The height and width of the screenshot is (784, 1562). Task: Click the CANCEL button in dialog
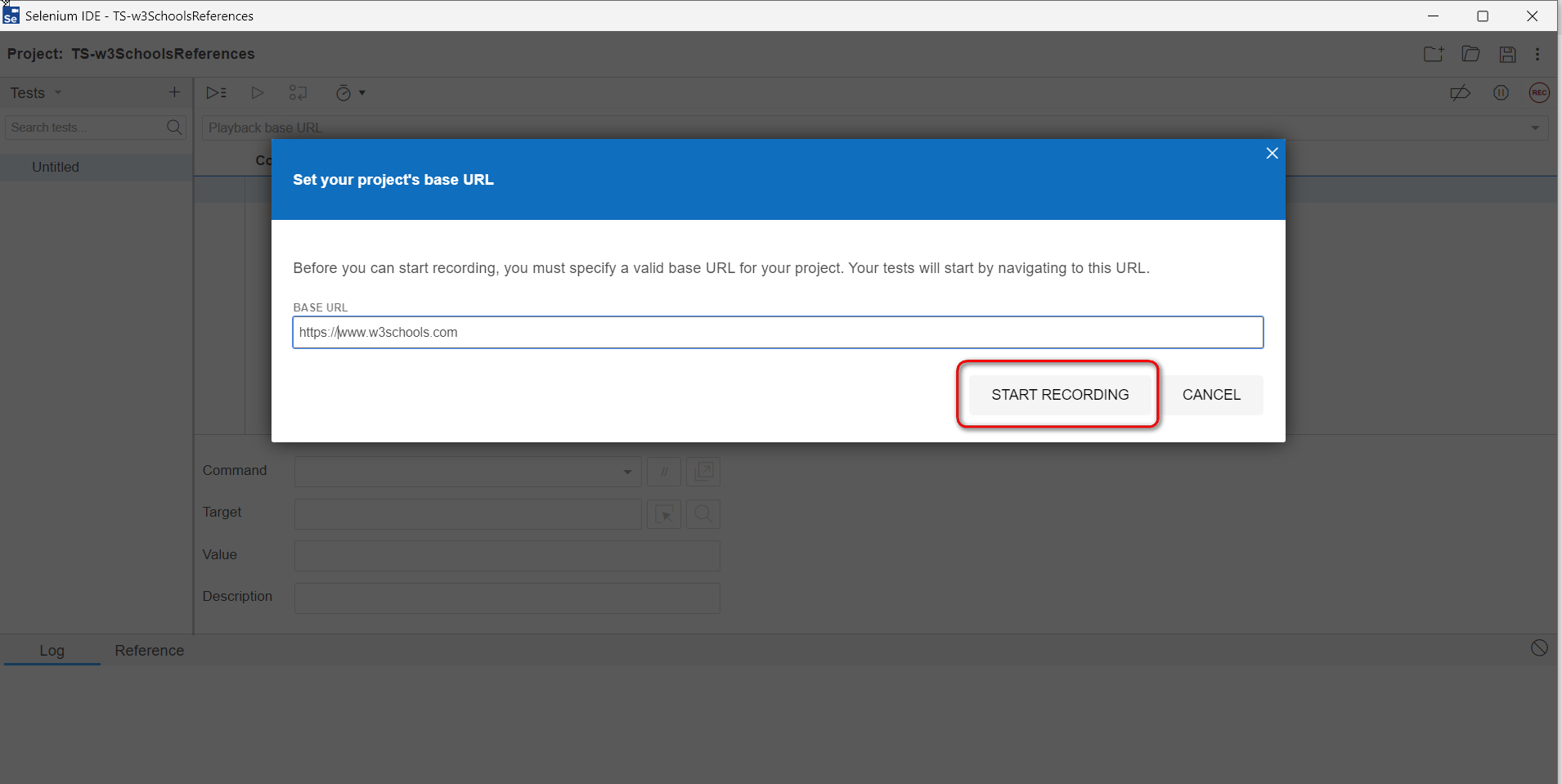point(1211,395)
